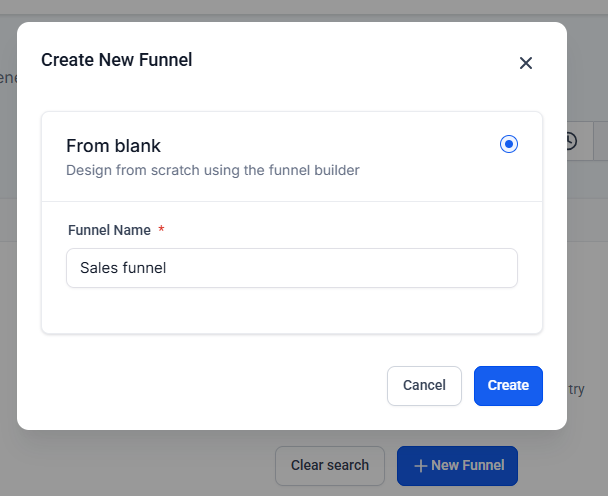The image size is (608, 496).
Task: Select the From blank radio button
Action: [509, 145]
